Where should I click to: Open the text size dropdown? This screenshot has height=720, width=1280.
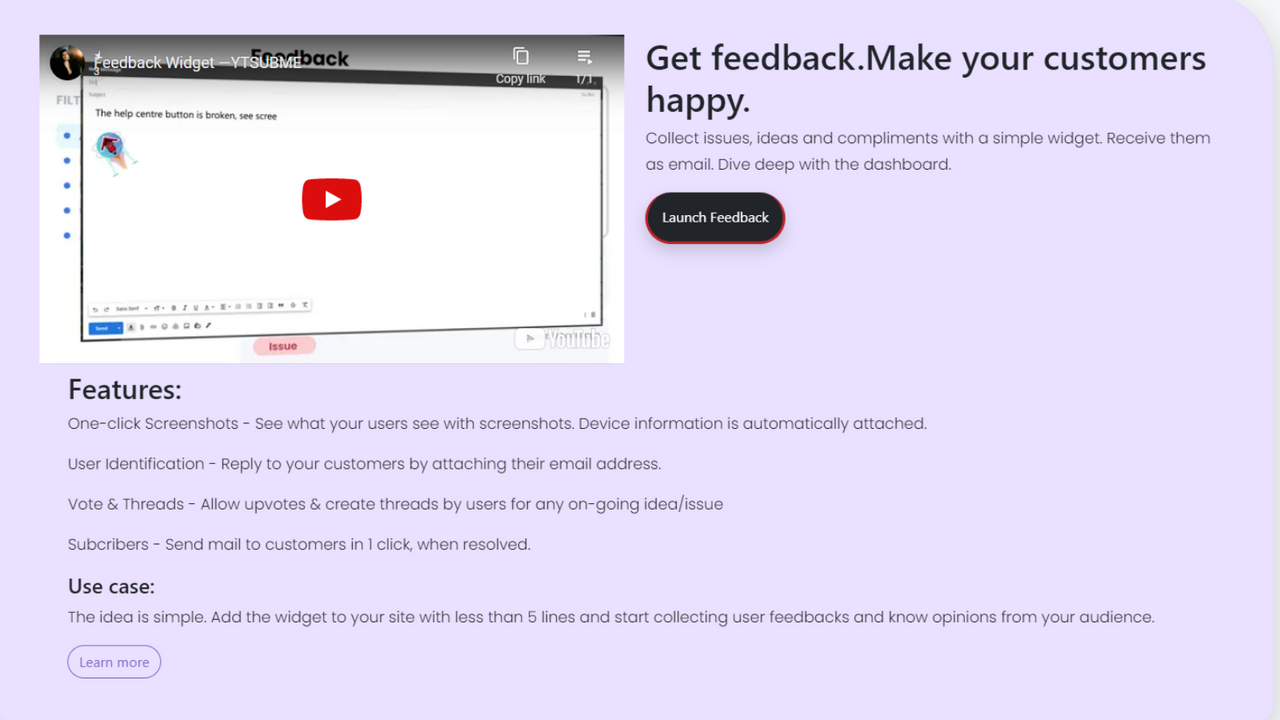point(158,307)
